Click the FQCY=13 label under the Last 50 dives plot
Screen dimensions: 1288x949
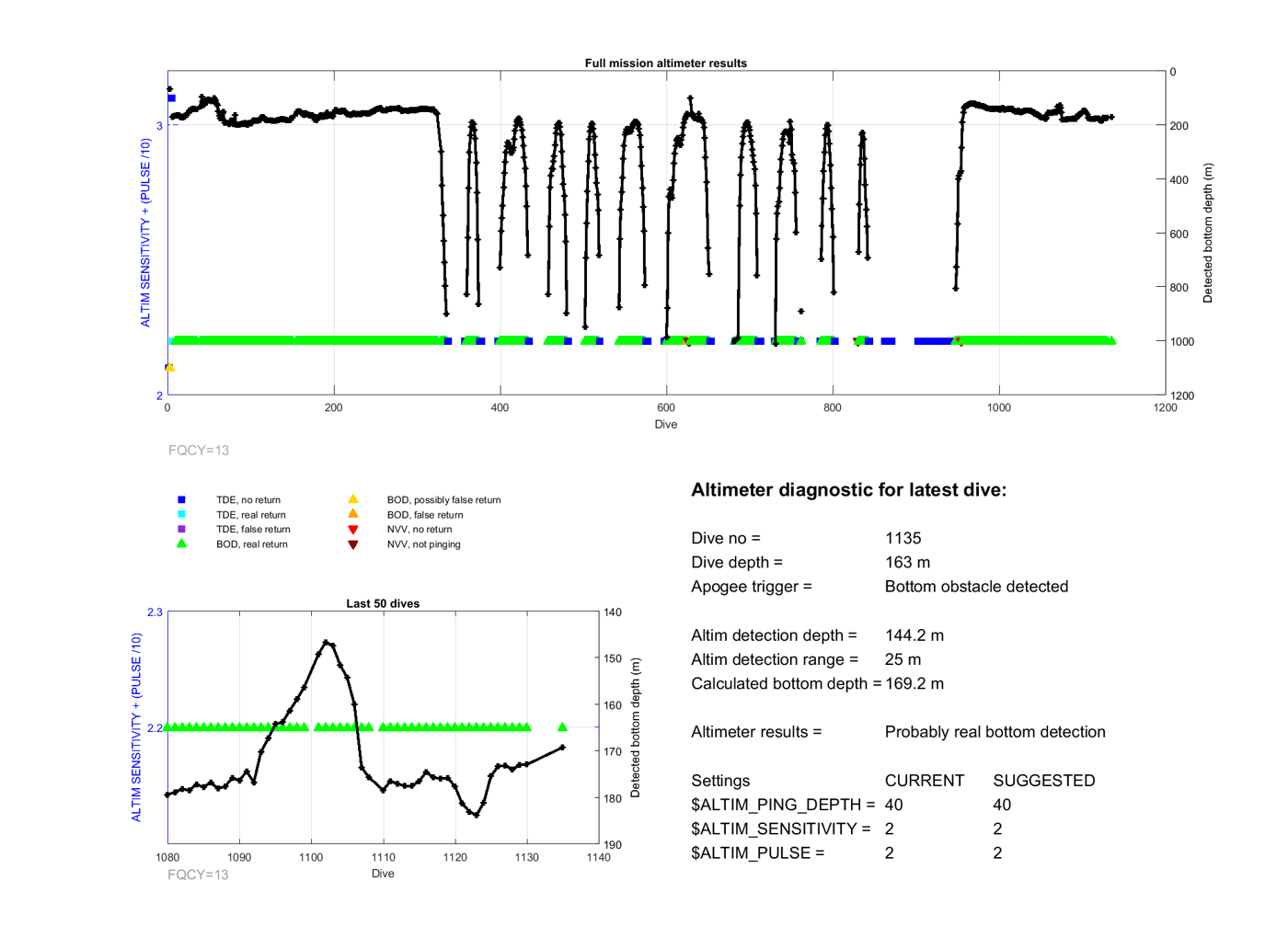[x=198, y=875]
